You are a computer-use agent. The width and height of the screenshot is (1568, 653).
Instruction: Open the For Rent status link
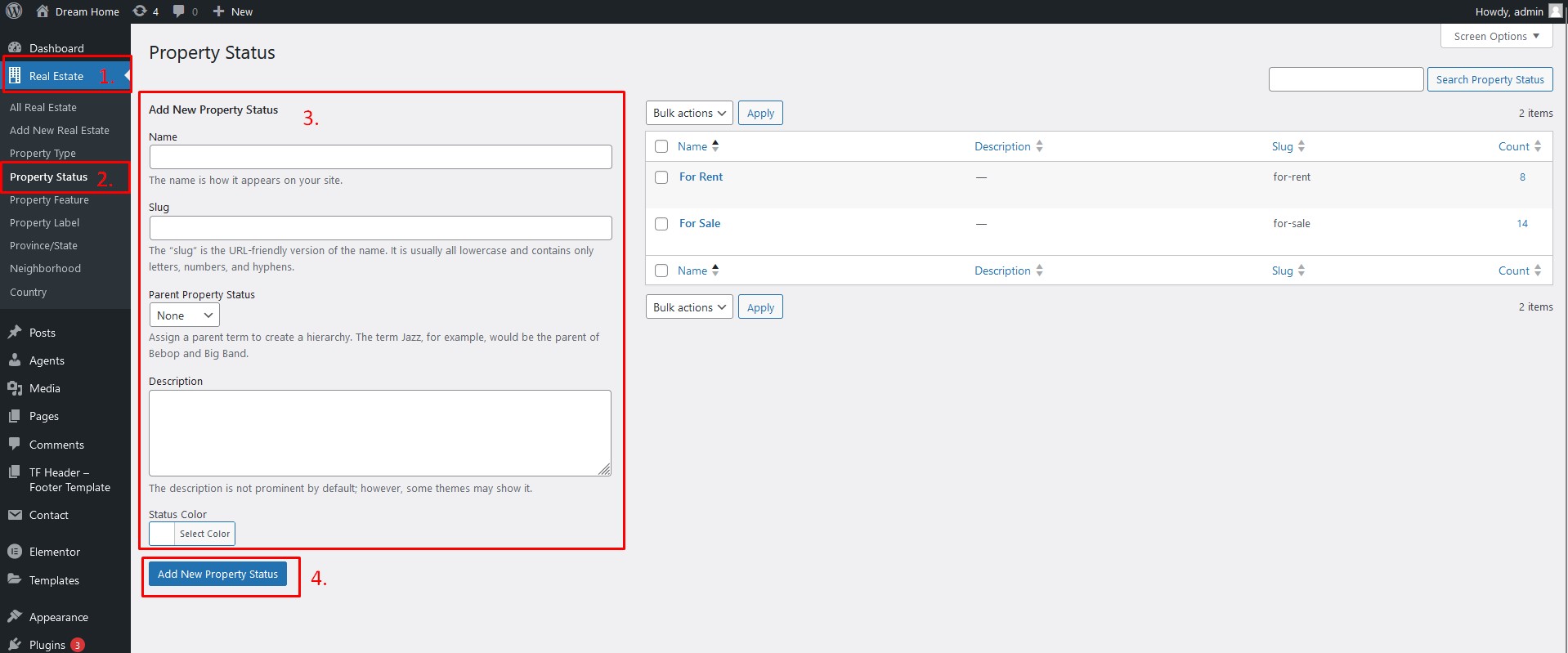[701, 177]
